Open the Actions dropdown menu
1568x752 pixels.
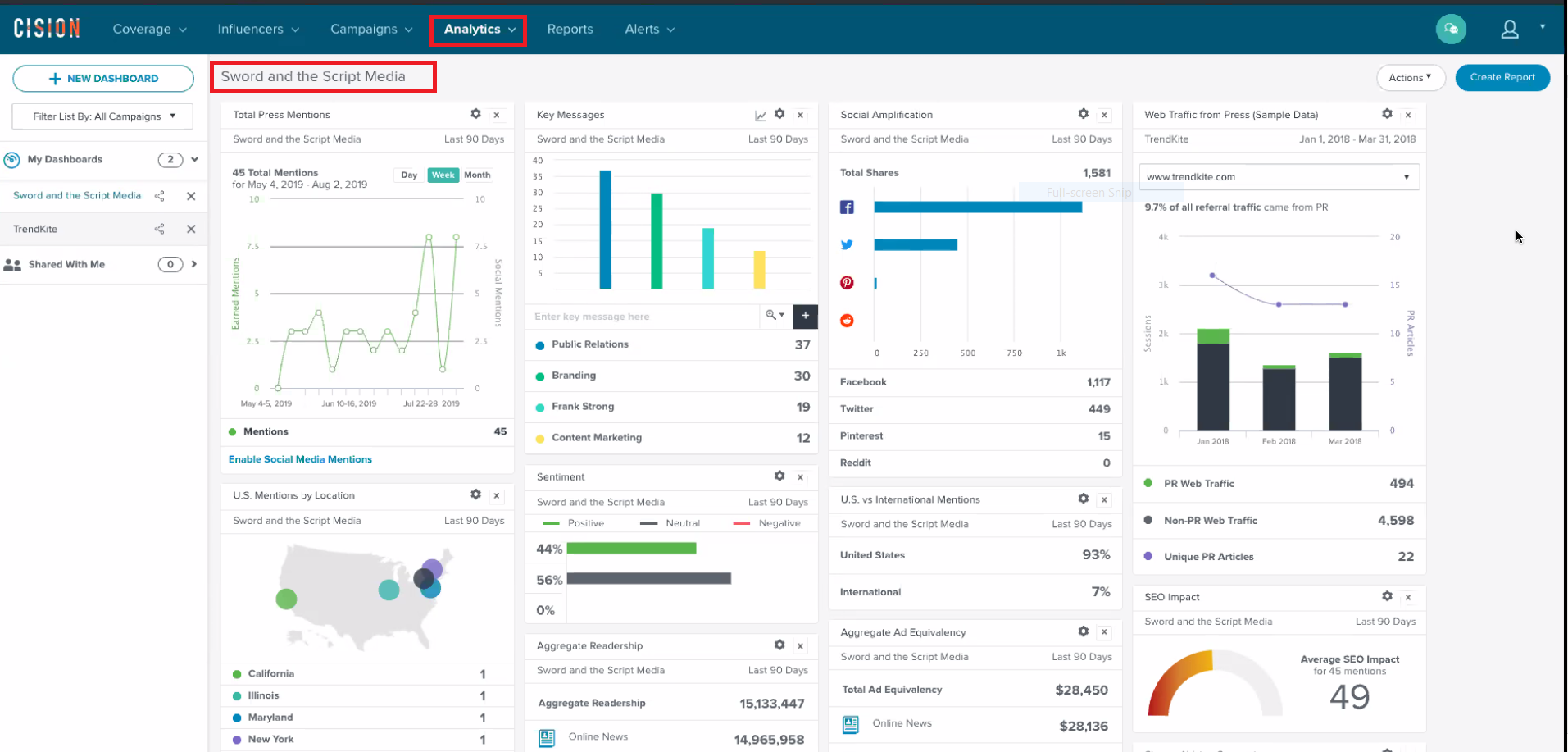pyautogui.click(x=1410, y=77)
